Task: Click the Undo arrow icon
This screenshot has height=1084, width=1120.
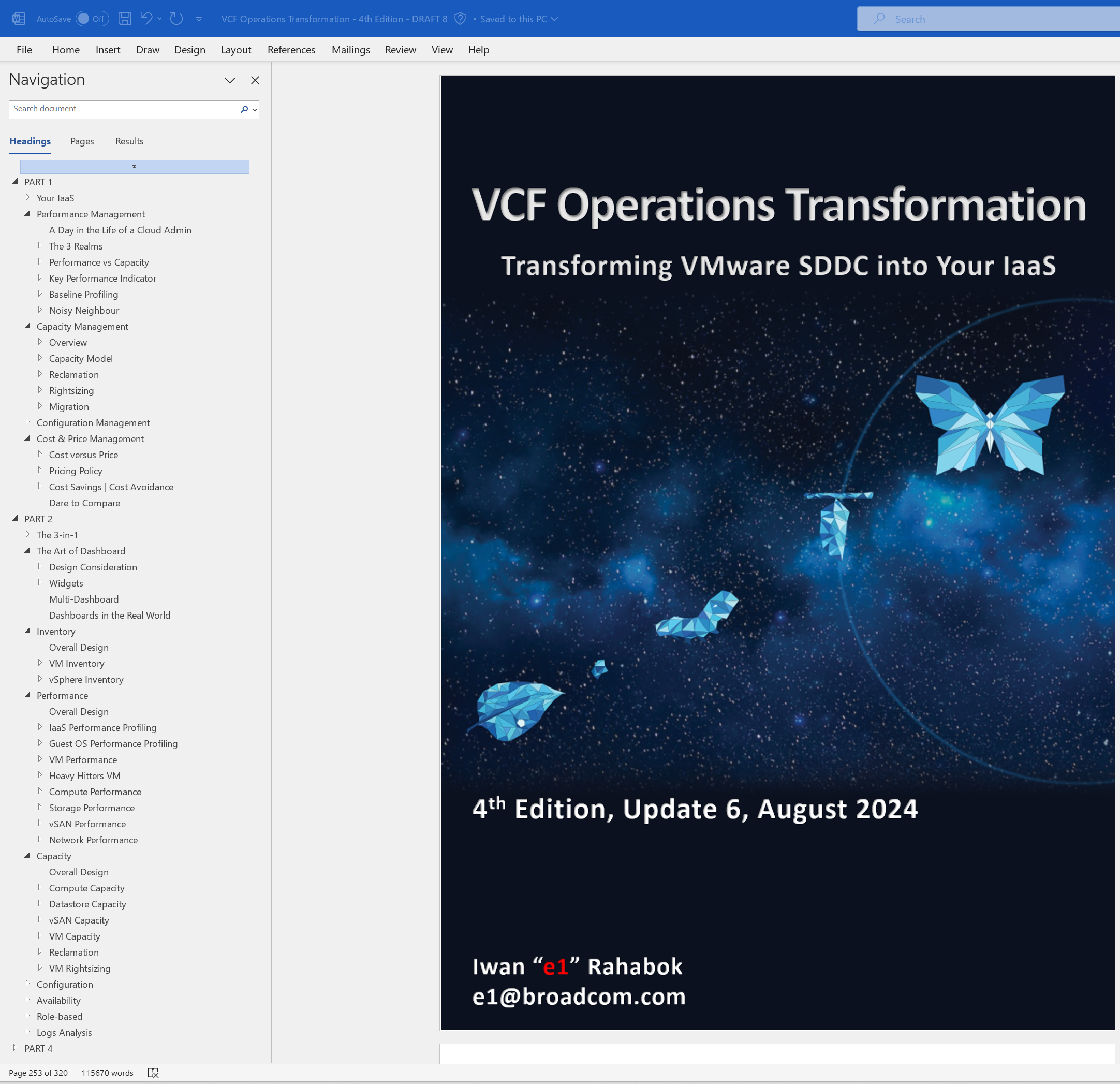Action: (146, 19)
